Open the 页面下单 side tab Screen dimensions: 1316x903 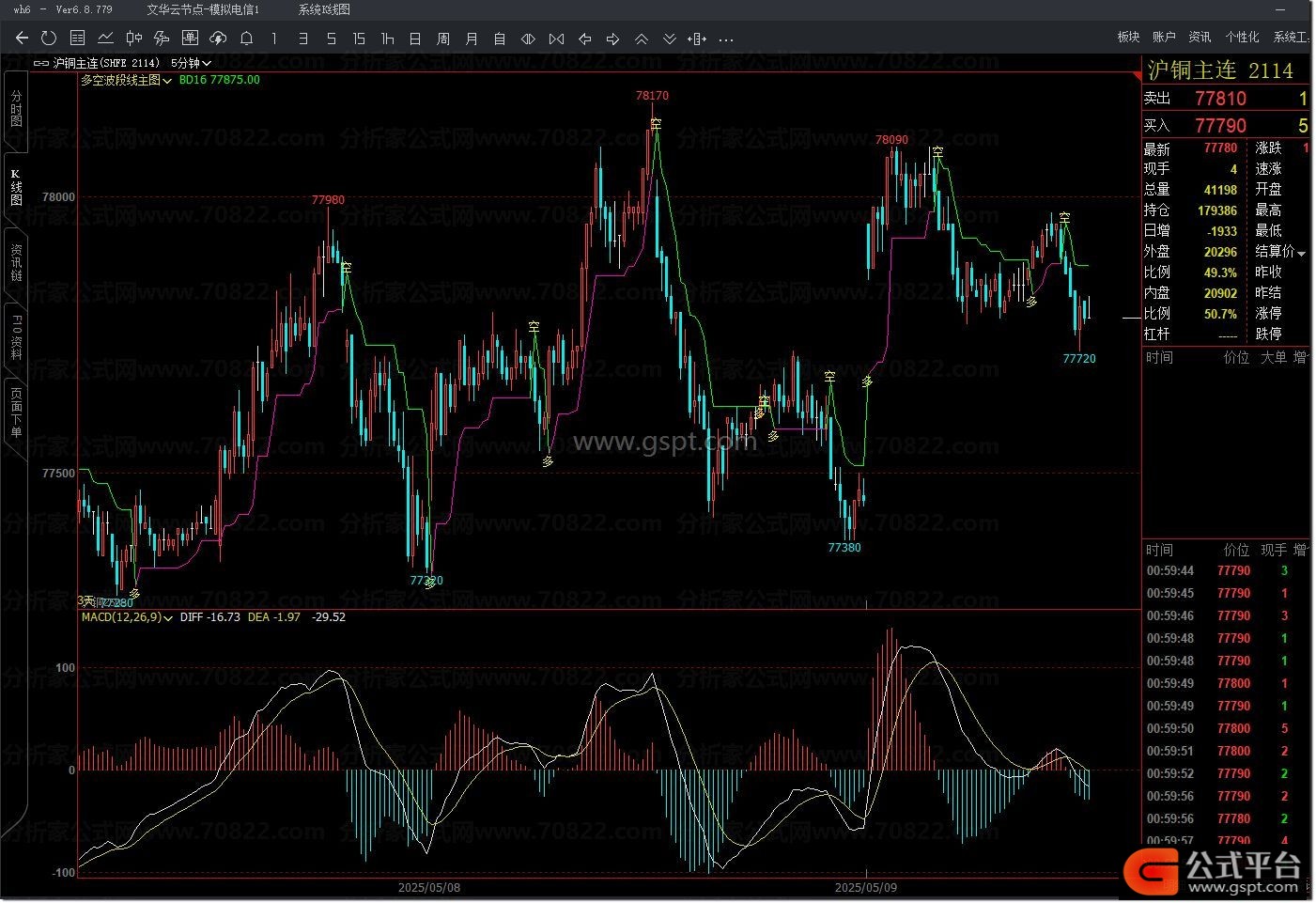(x=16, y=413)
